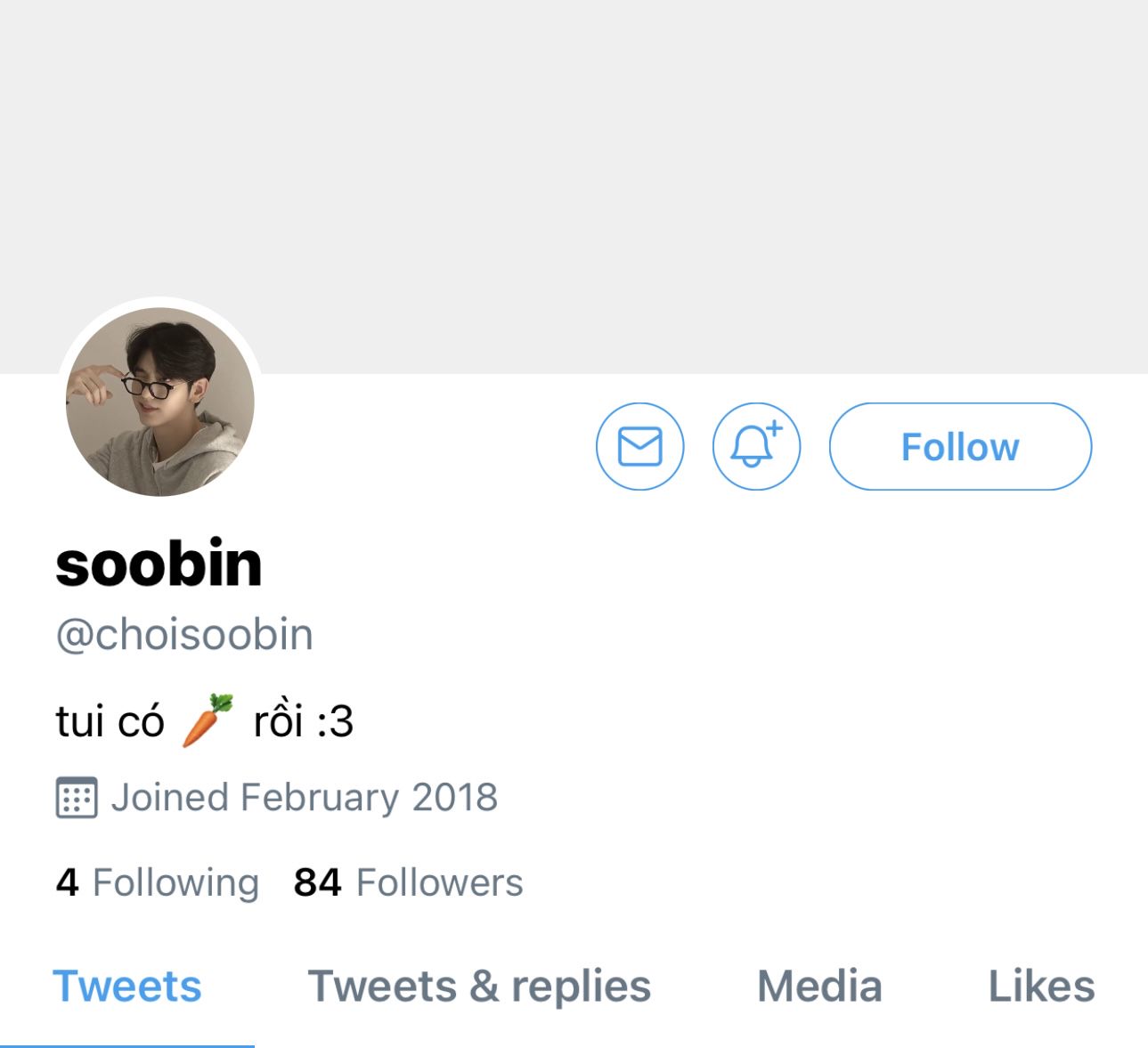Click the following count number 4
This screenshot has width=1148, height=1048.
tap(67, 882)
